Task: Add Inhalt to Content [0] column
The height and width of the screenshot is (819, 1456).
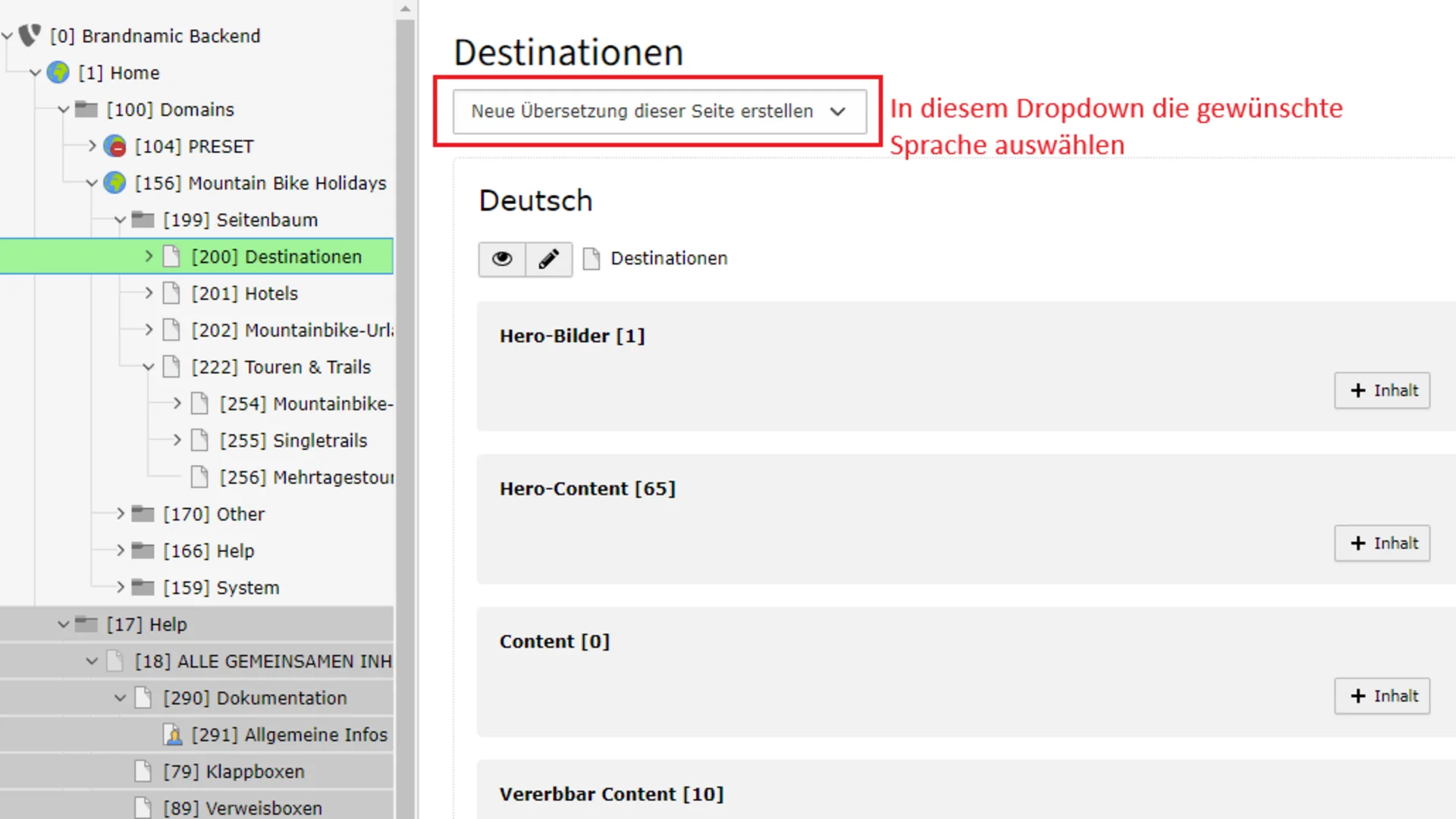Action: [1382, 696]
